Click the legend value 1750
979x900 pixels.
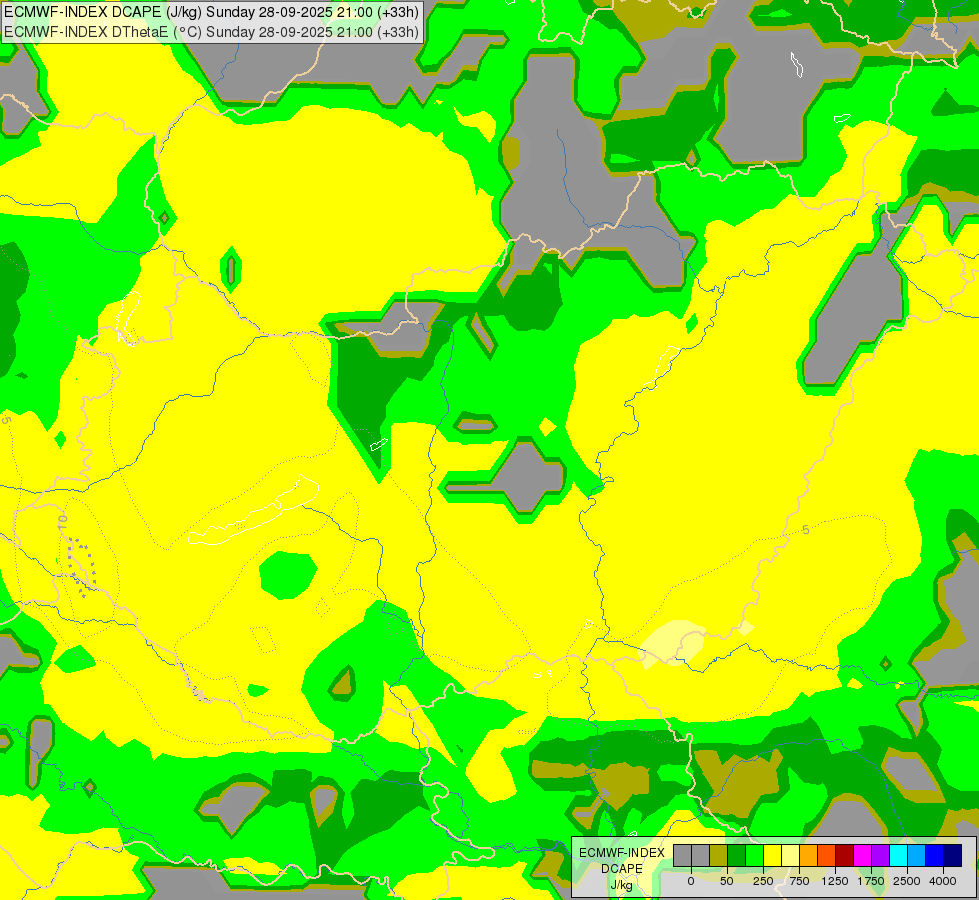point(871,881)
